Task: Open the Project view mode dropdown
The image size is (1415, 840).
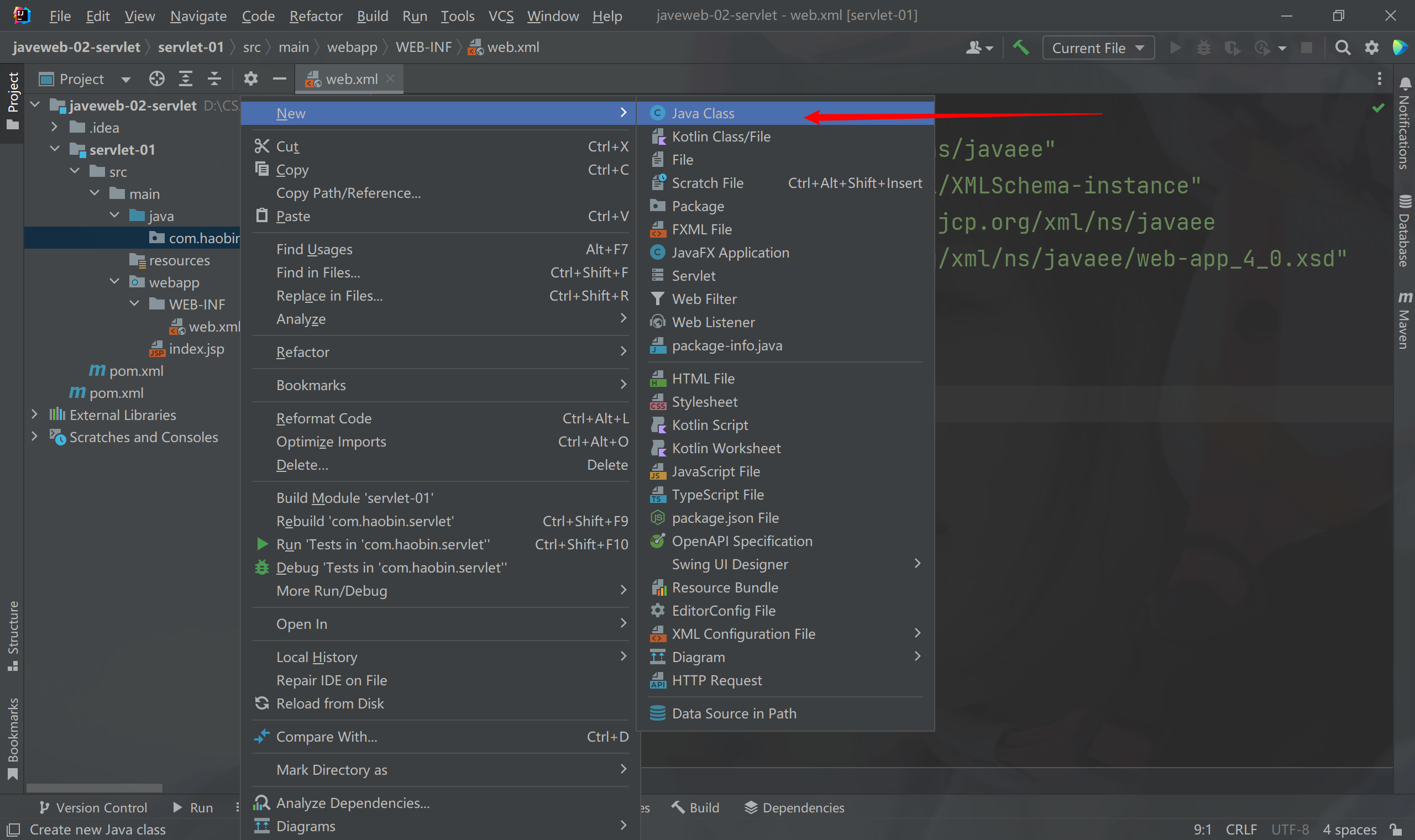Action: click(125, 79)
